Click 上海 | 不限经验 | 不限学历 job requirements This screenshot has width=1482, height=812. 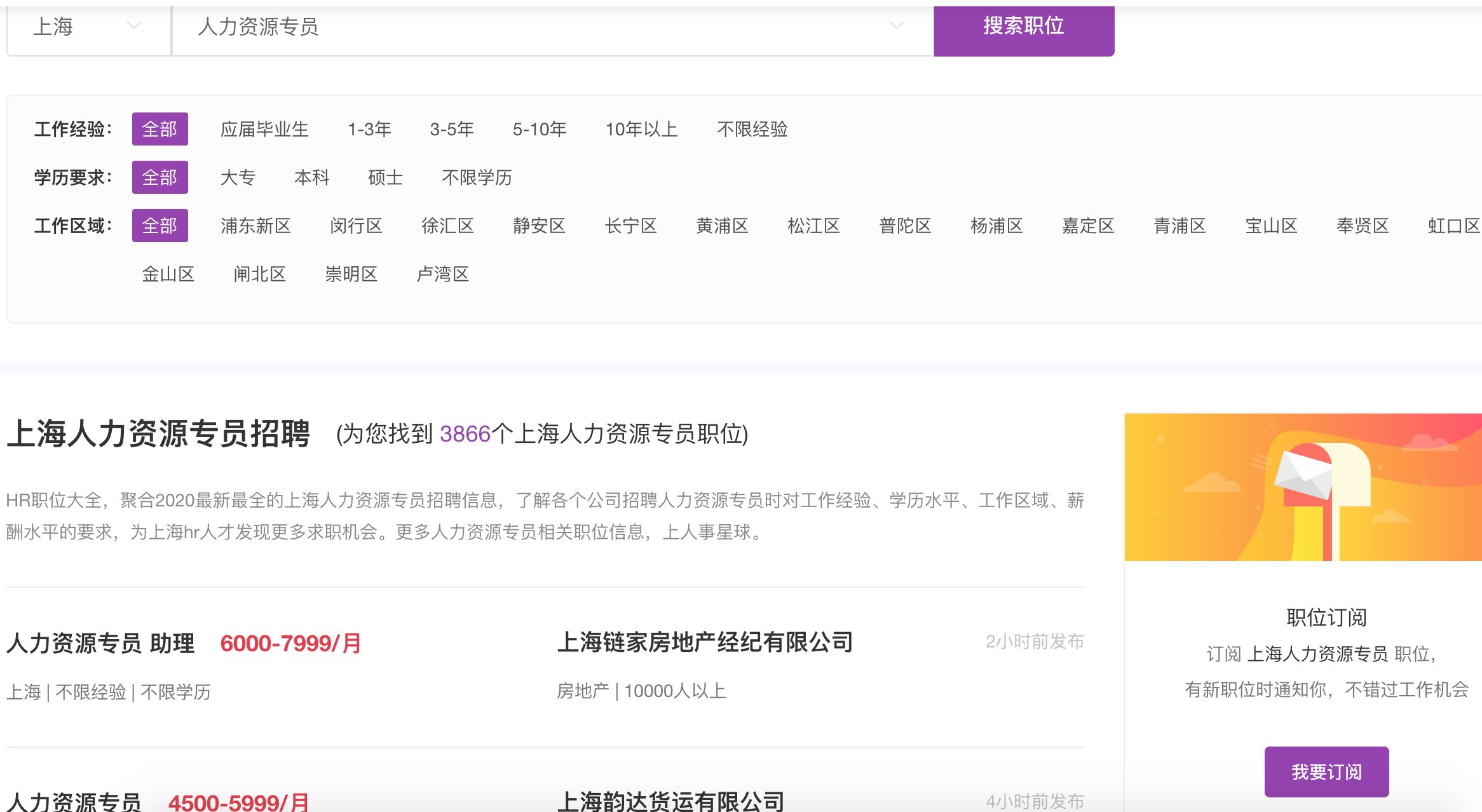click(109, 691)
